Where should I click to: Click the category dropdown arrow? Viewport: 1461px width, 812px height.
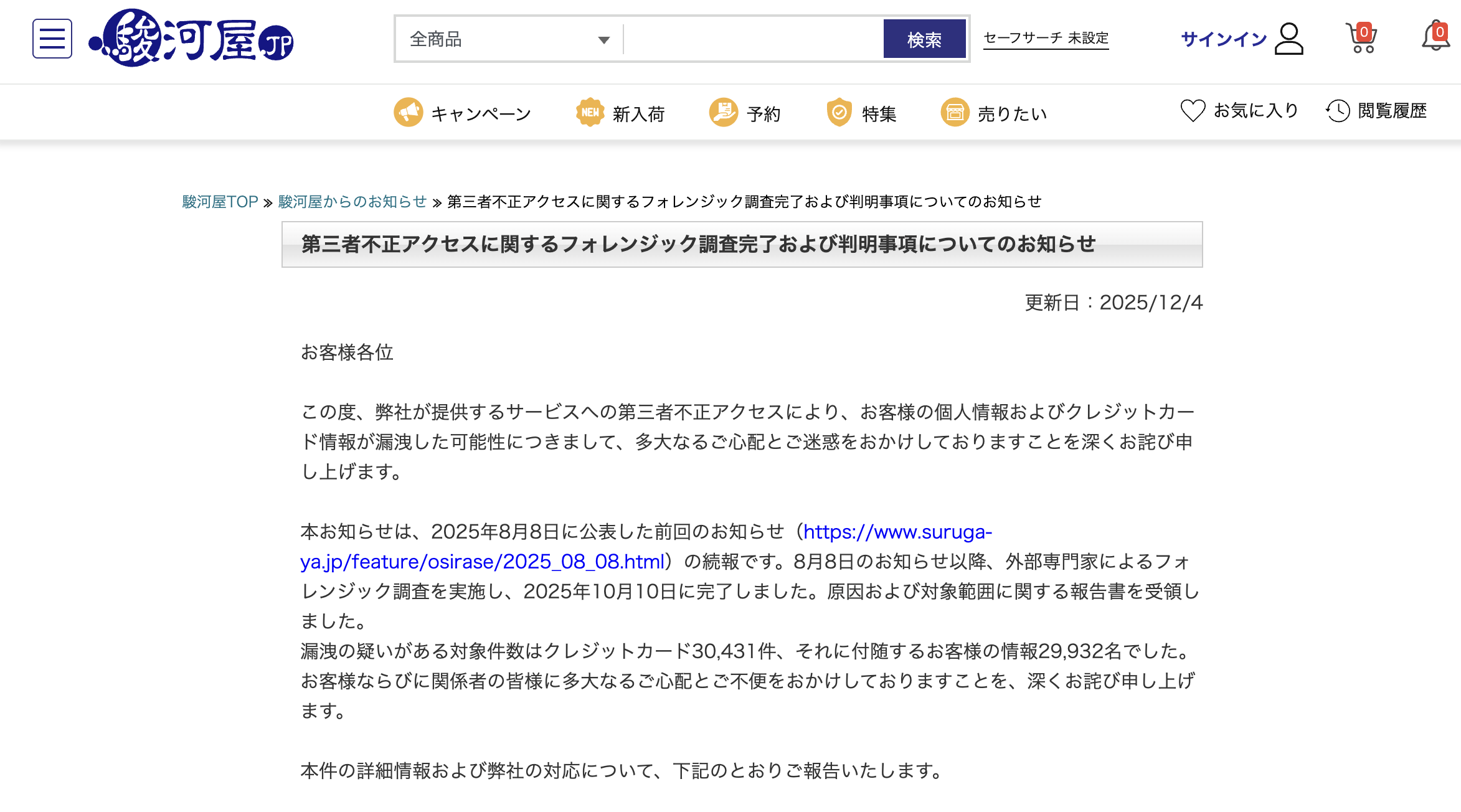tap(603, 40)
